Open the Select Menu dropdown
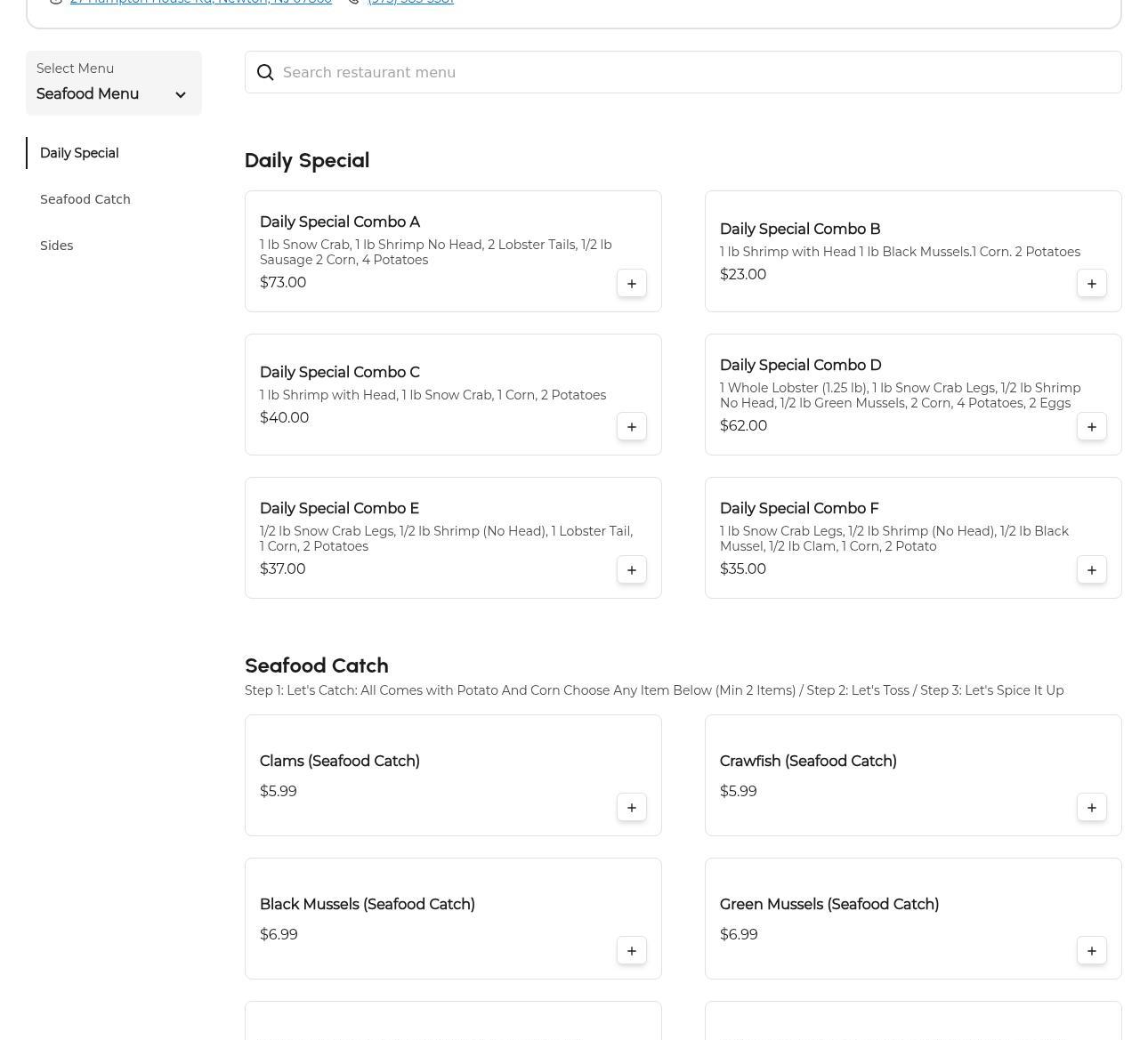This screenshot has width=1148, height=1040. click(x=113, y=84)
